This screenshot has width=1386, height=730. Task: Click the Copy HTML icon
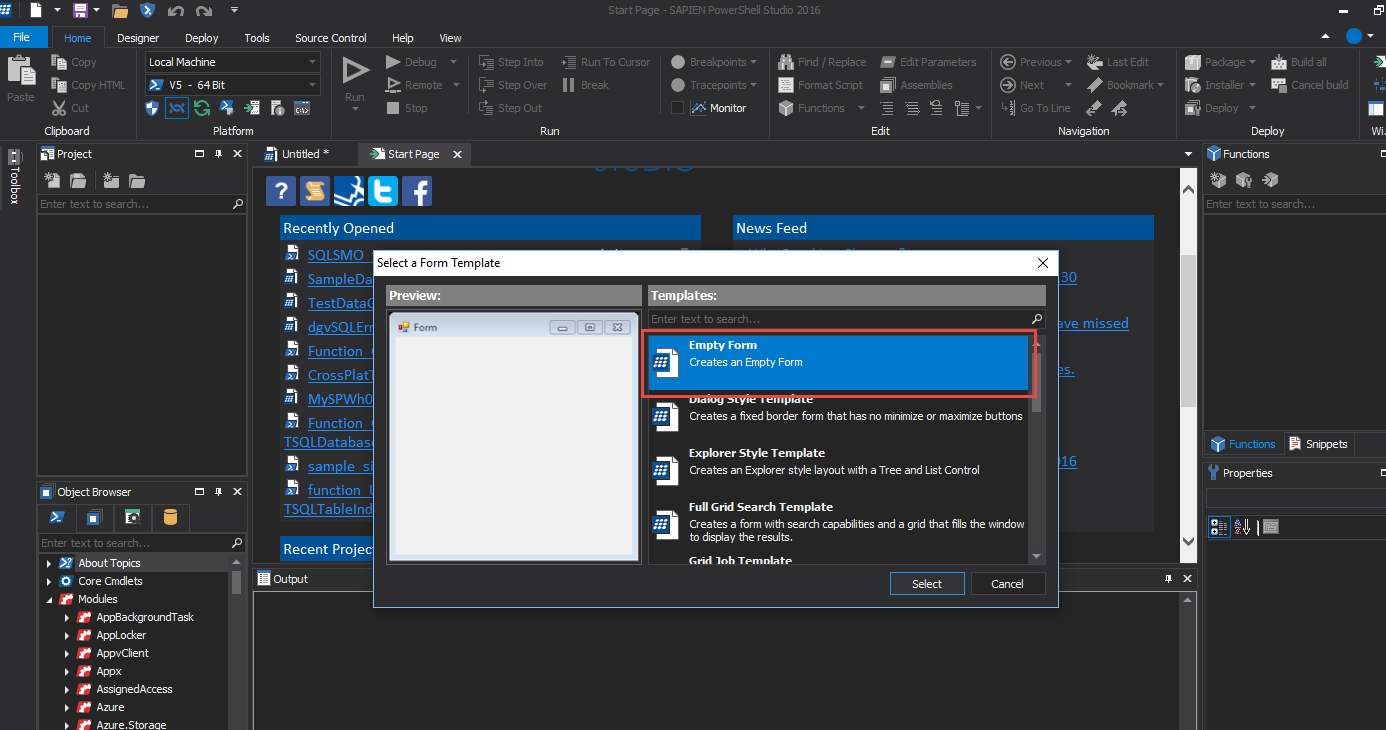coord(58,85)
